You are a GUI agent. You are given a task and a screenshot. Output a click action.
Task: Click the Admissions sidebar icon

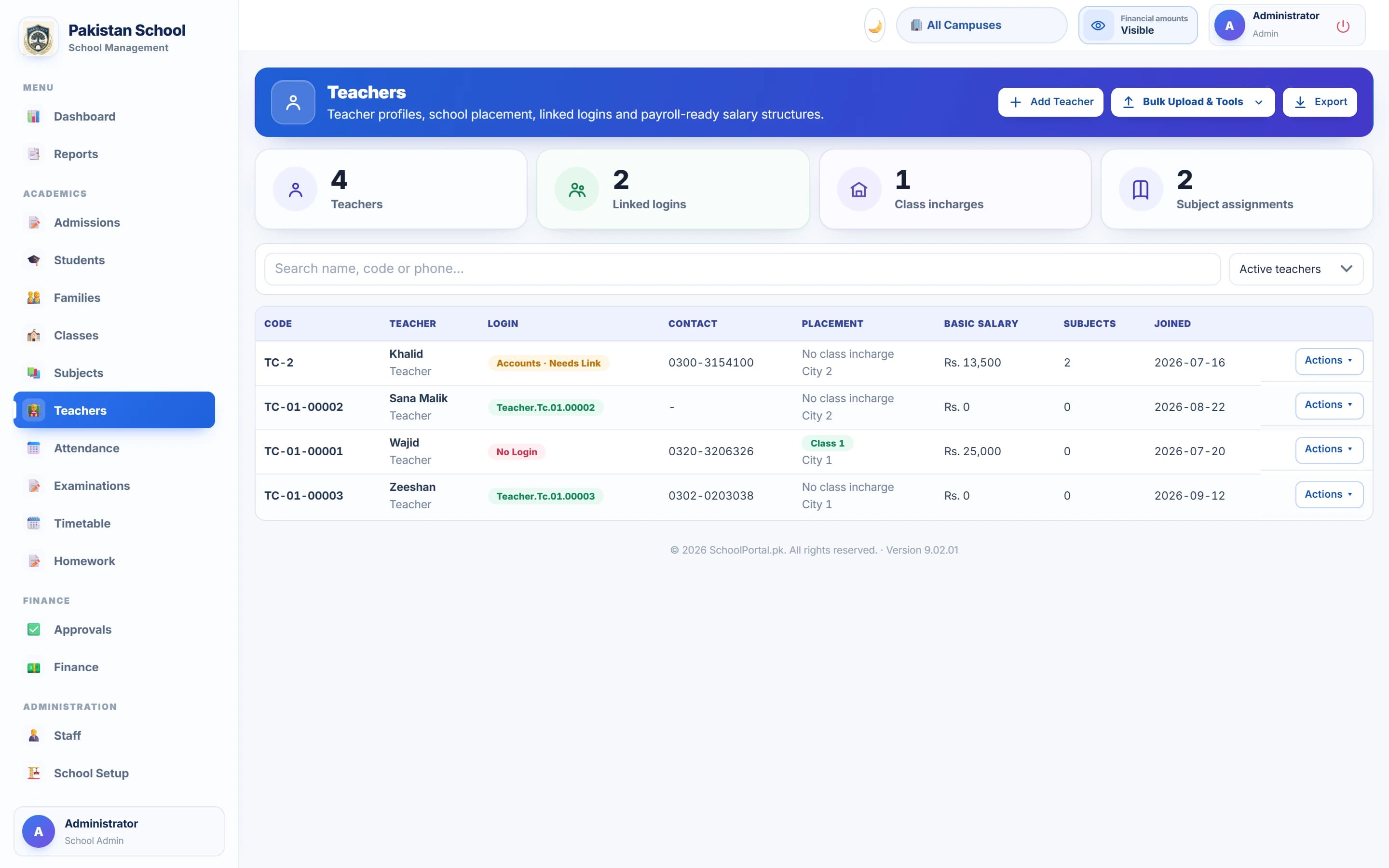[34, 222]
